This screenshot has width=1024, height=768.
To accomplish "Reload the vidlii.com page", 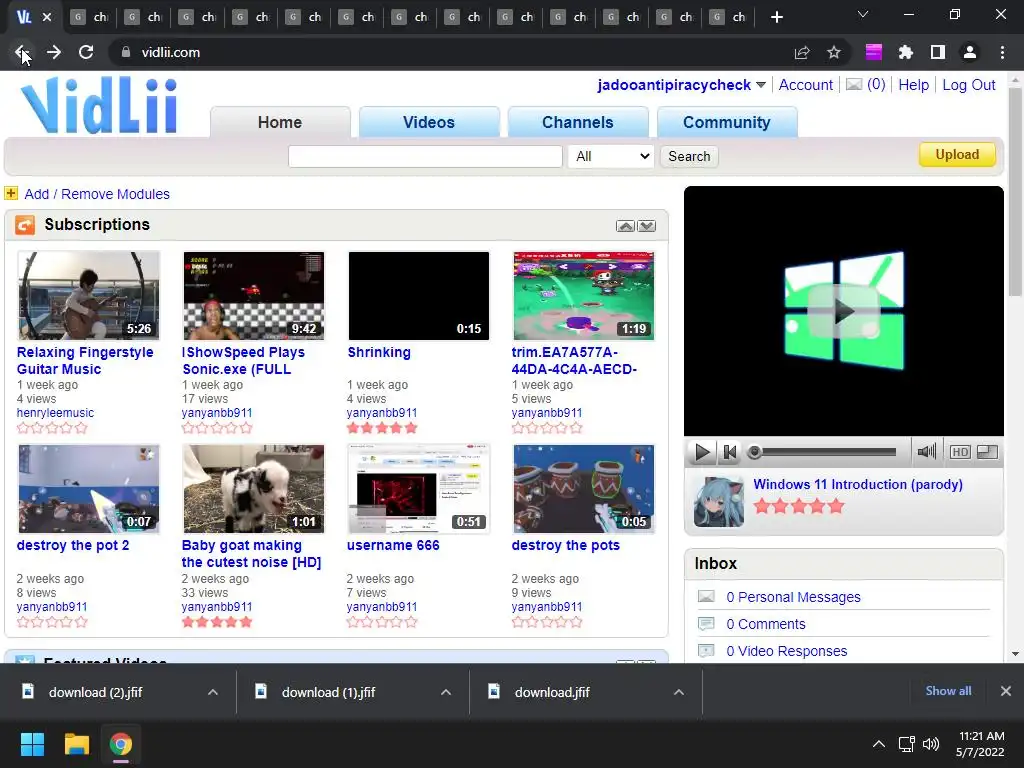I will click(x=86, y=52).
